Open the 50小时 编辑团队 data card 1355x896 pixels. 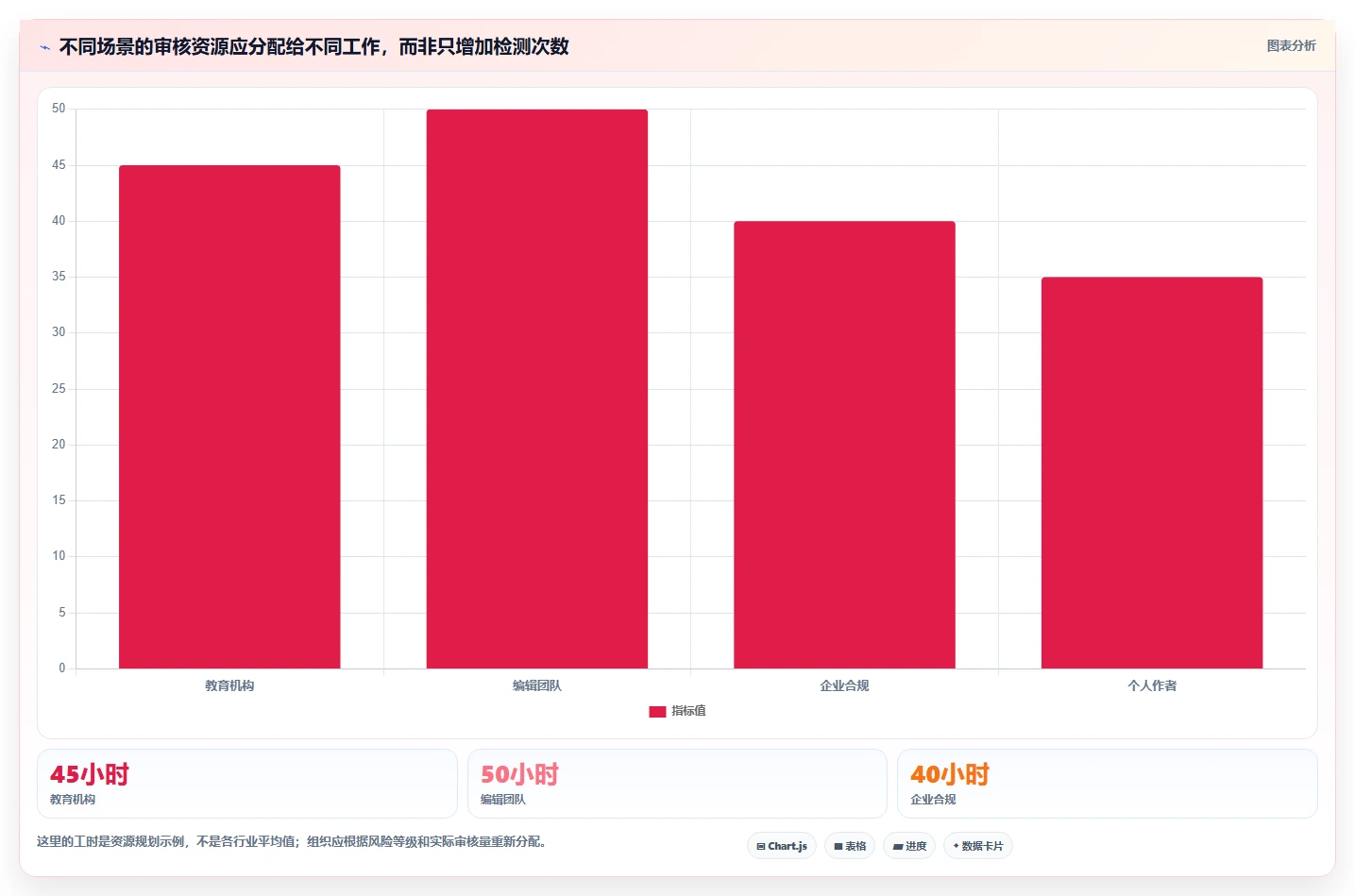coord(677,784)
